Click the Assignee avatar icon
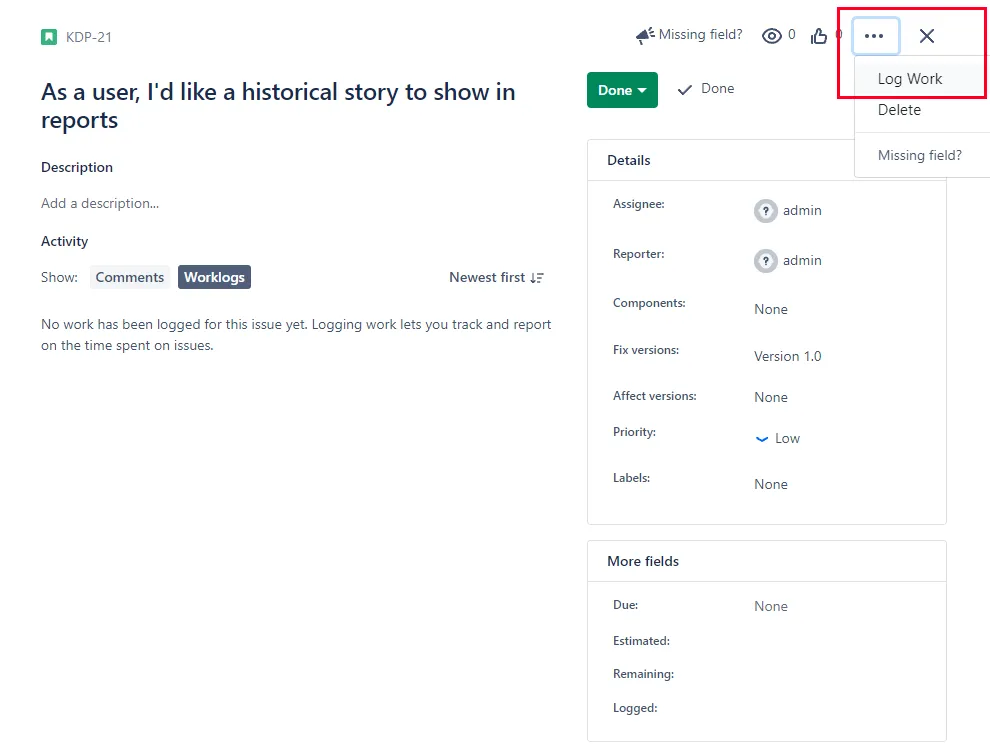 [x=765, y=211]
